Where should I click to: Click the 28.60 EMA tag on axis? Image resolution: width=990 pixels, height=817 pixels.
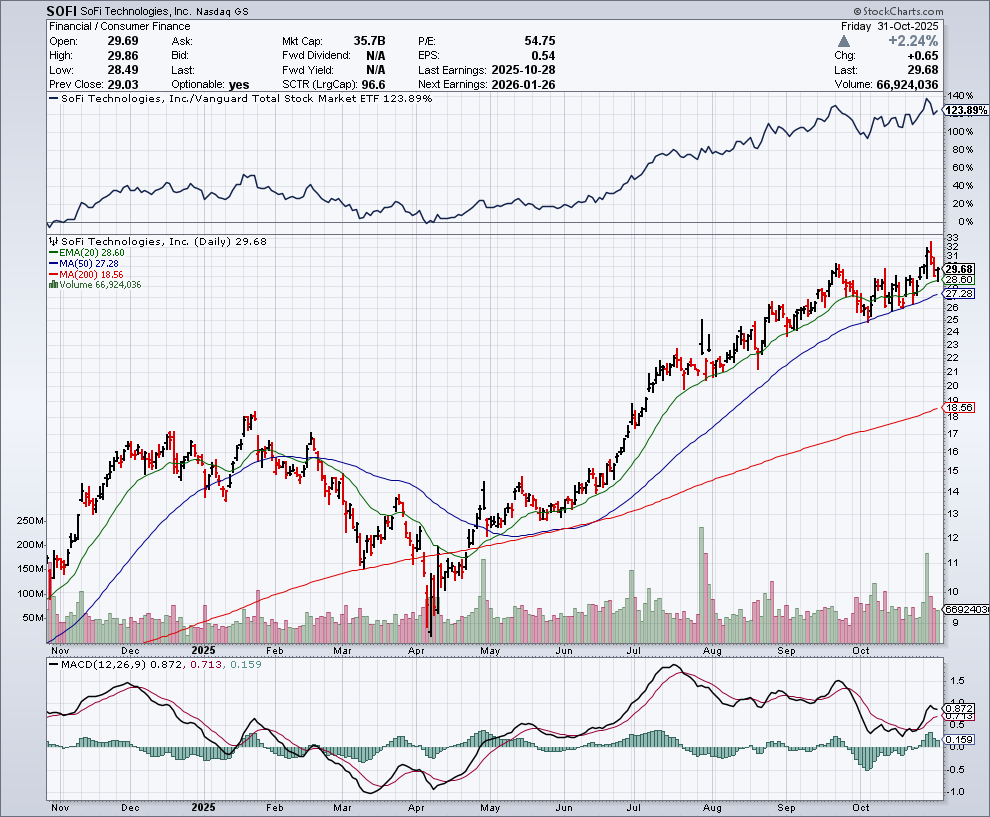pos(958,280)
